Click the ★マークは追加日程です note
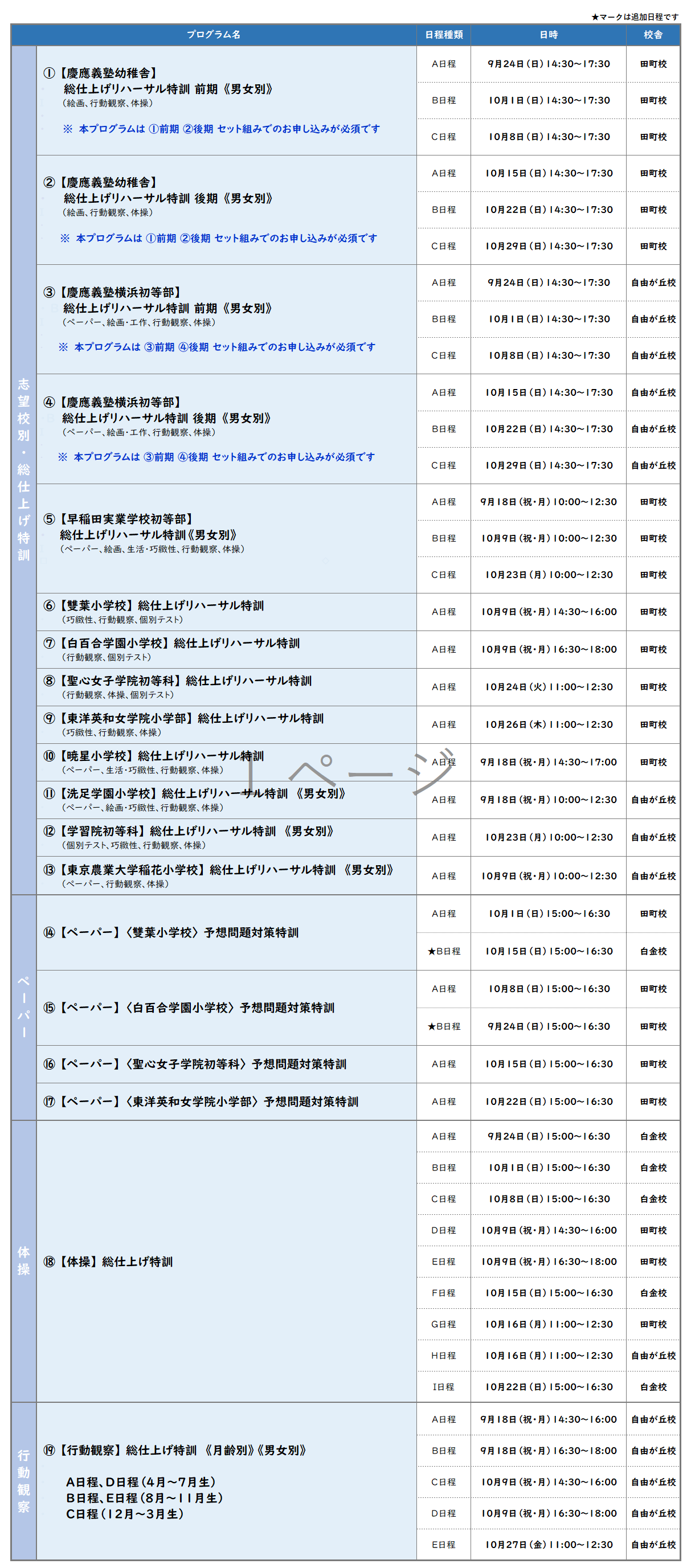Viewport: 687px width, 1568px height. (635, 17)
